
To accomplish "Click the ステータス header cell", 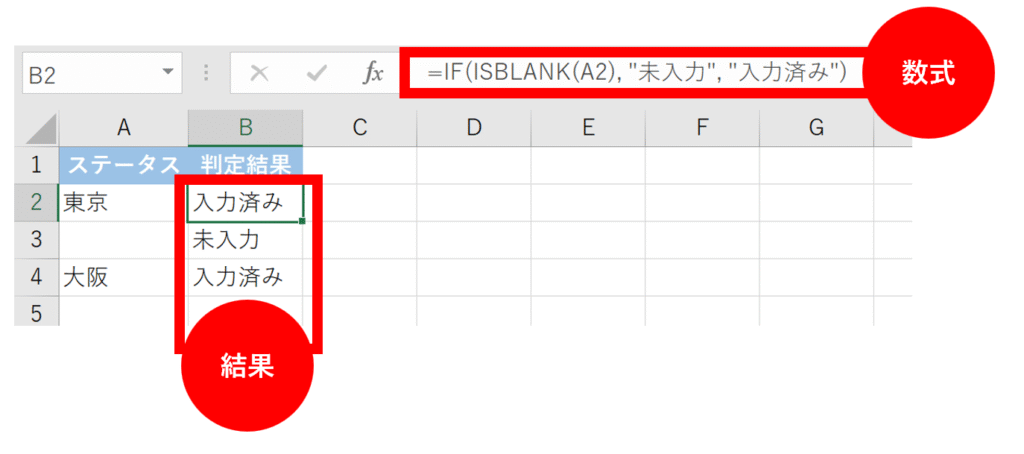I will tap(124, 165).
